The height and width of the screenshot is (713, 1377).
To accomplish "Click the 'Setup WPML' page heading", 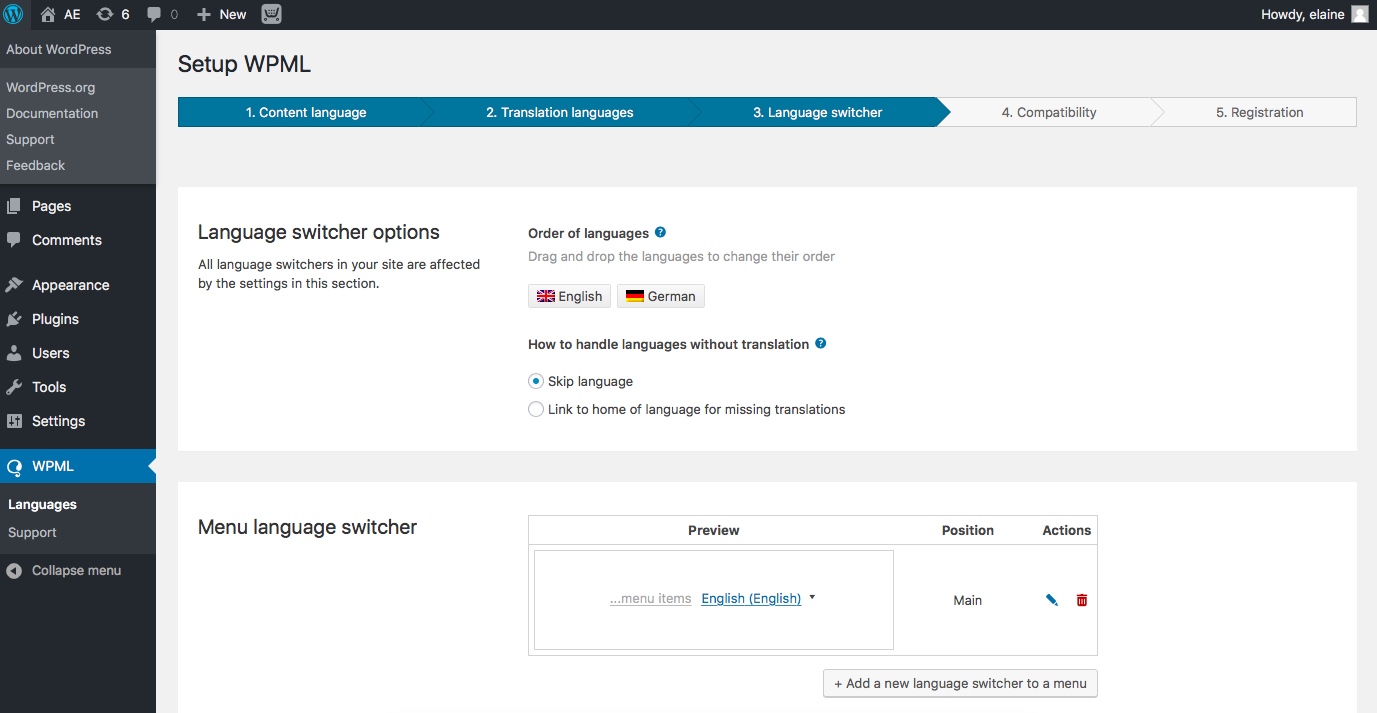I will coord(244,64).
